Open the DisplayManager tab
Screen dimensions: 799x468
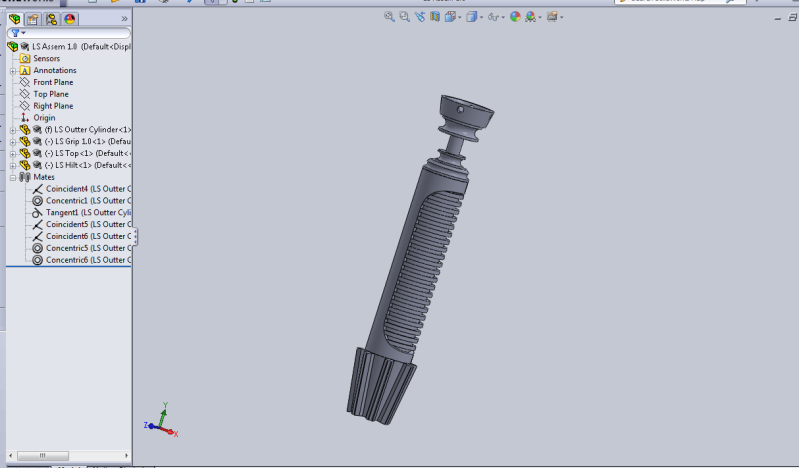point(70,19)
